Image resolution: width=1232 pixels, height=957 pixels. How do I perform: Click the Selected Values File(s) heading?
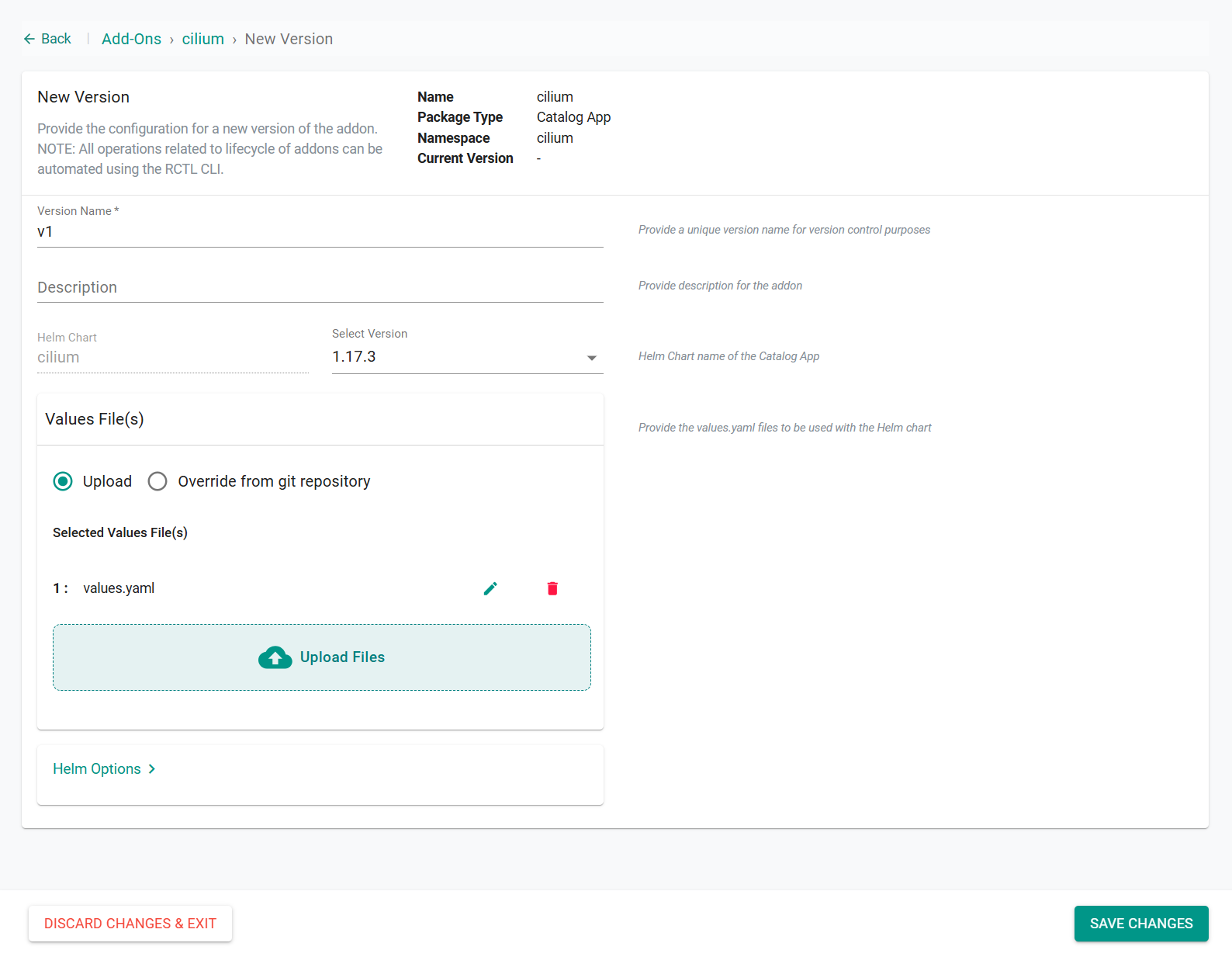(x=120, y=532)
